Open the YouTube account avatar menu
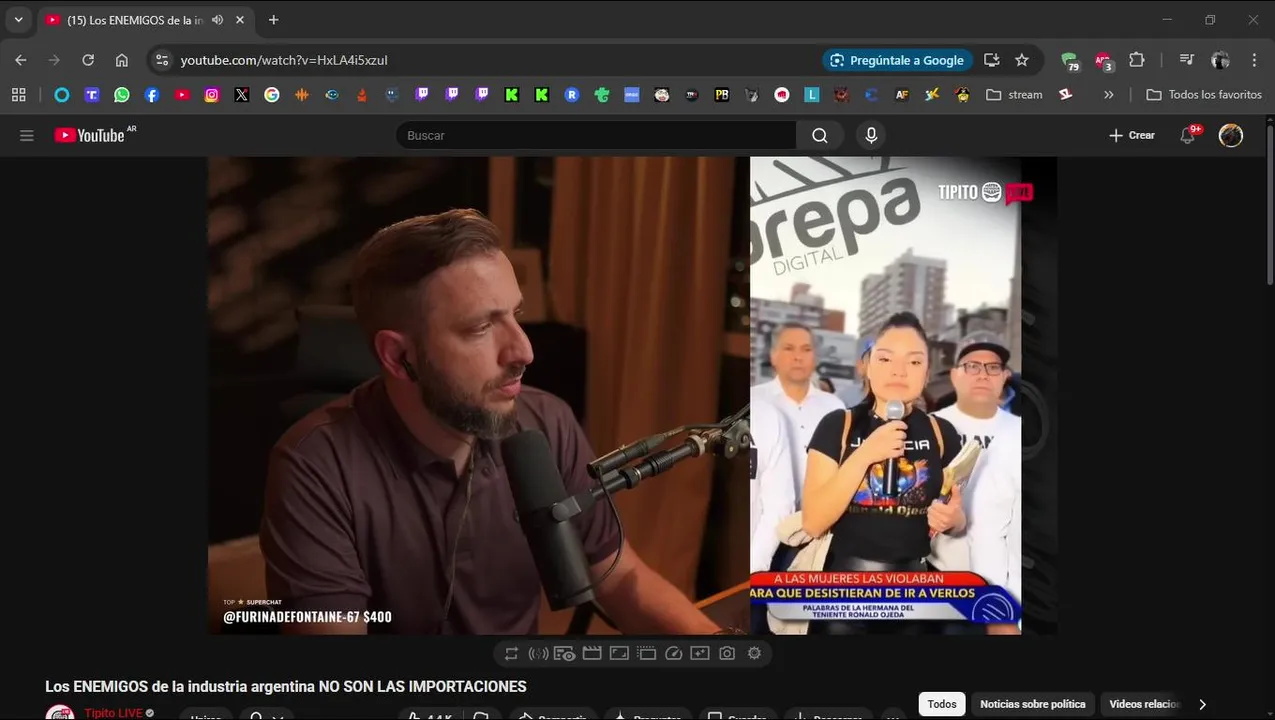Screen dimensions: 1275x720 1231,135
